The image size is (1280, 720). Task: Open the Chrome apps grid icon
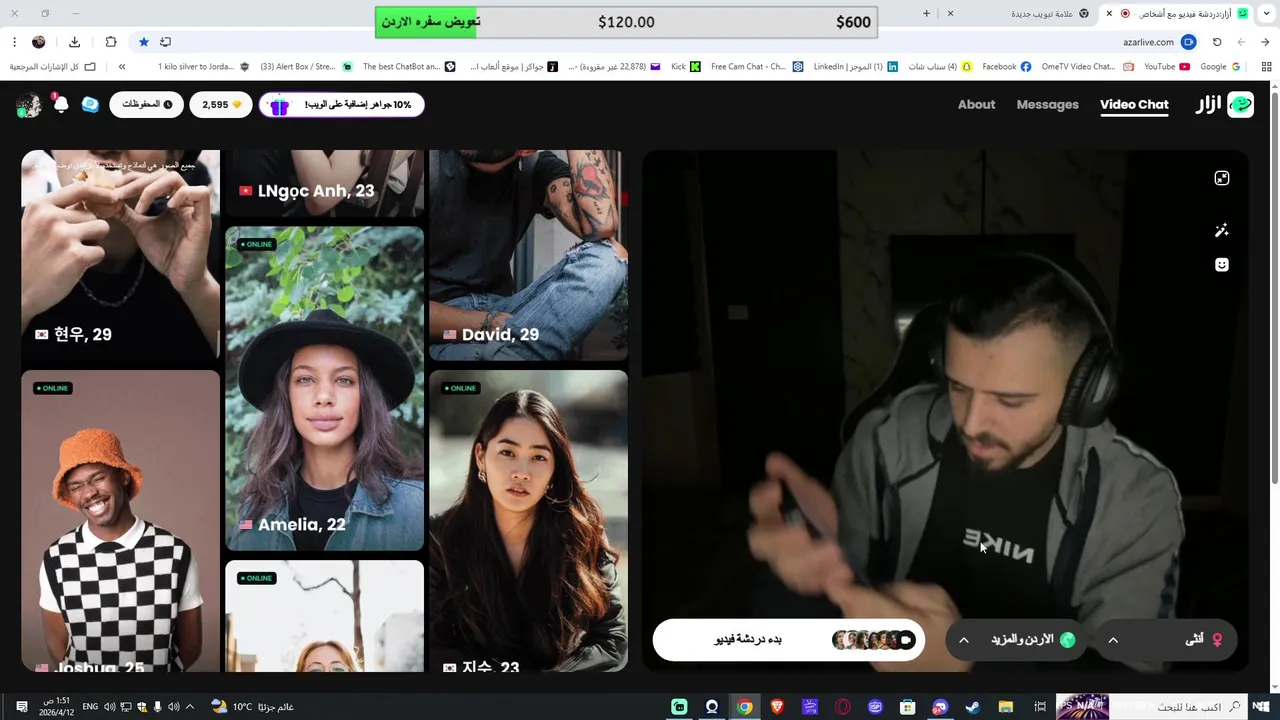coord(1266,67)
